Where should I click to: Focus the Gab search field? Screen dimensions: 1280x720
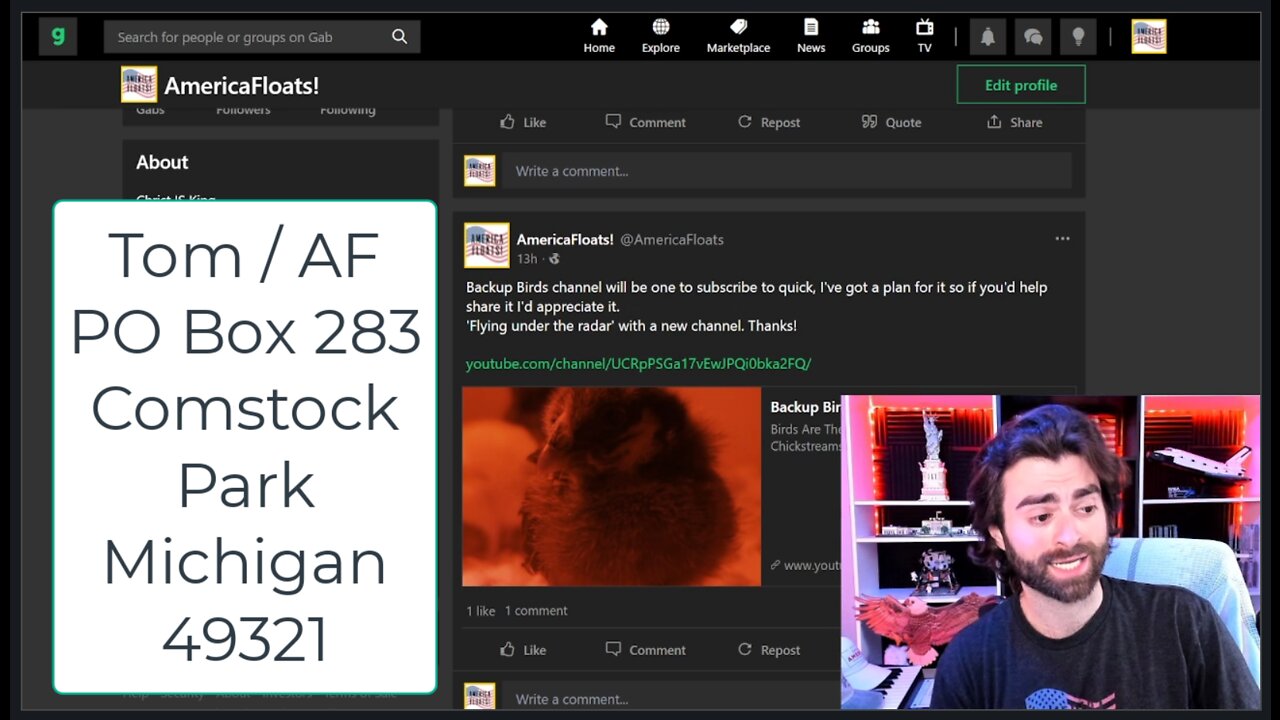tap(262, 37)
